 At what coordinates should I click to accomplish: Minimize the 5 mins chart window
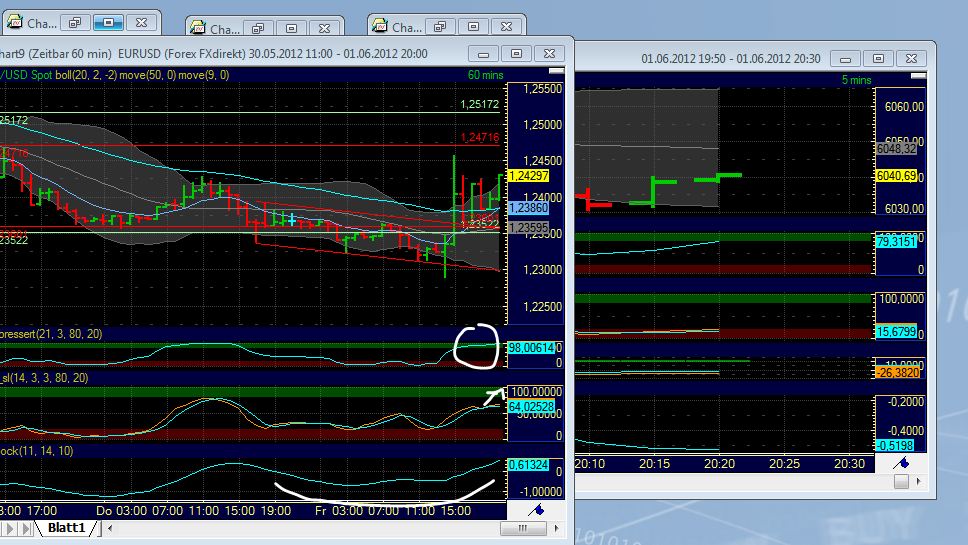pos(845,59)
